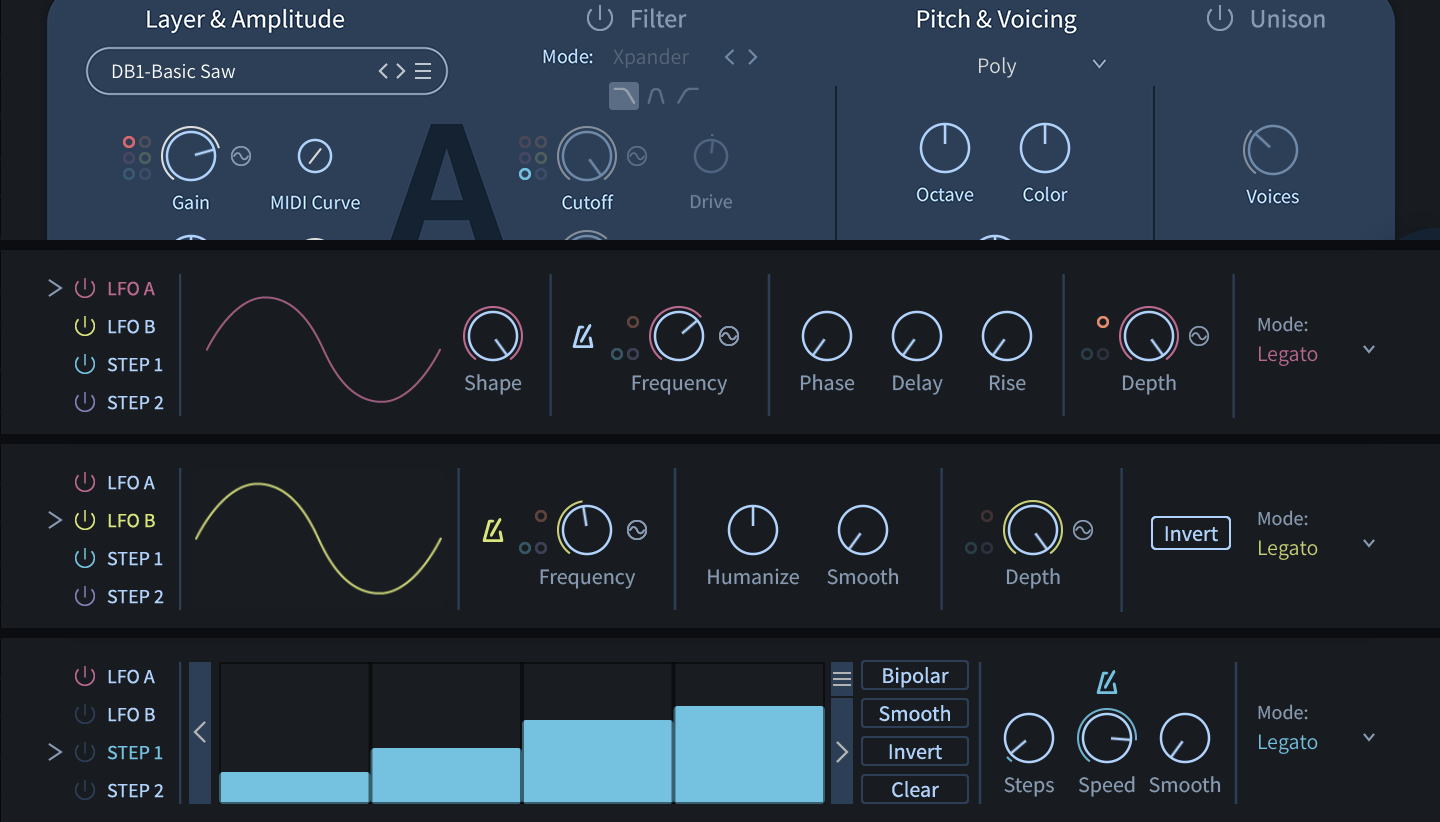Adjust the Cutoff knob
The image size is (1440, 822).
pos(587,156)
